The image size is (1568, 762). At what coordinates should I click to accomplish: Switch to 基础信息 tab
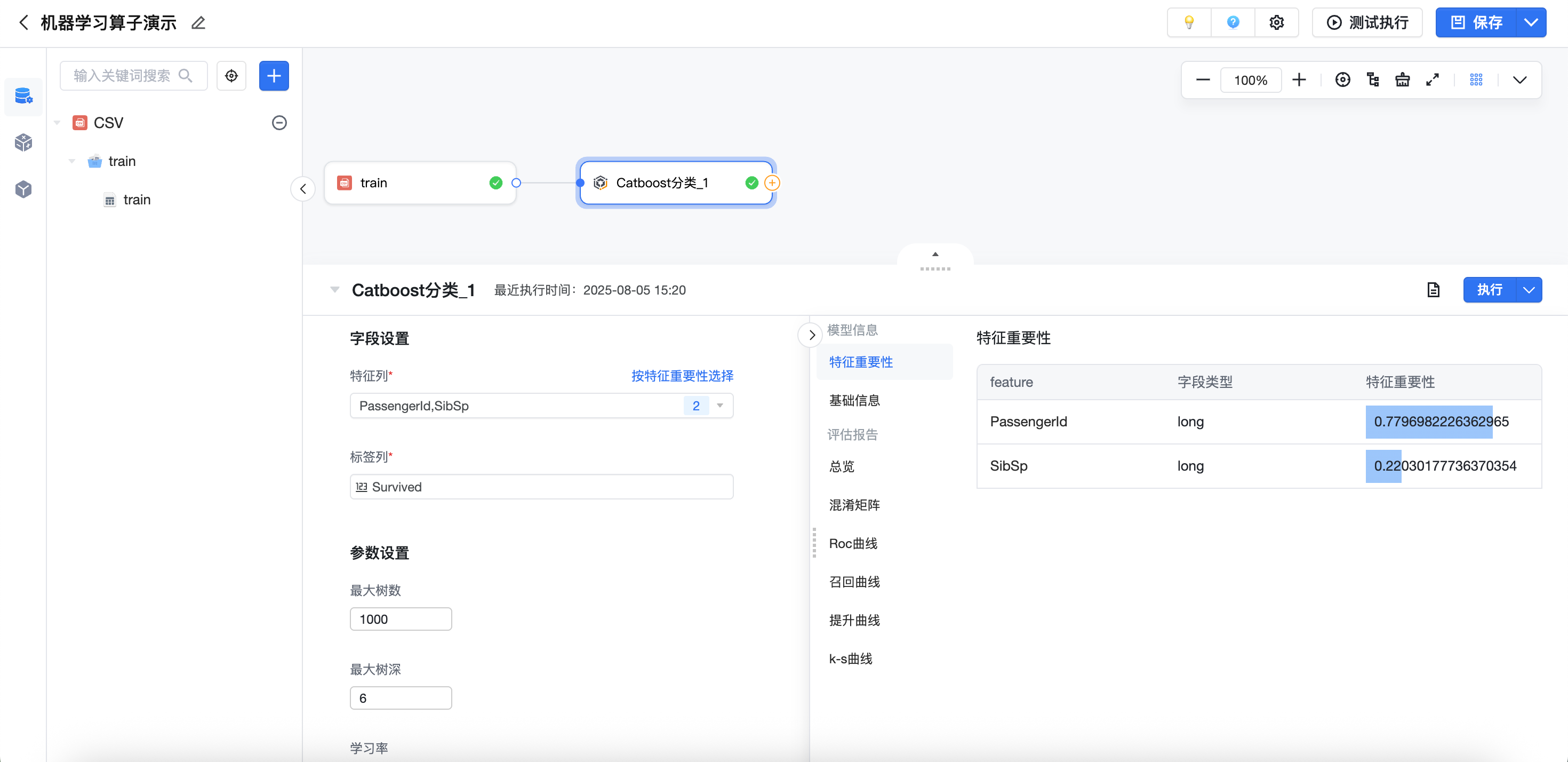[854, 400]
